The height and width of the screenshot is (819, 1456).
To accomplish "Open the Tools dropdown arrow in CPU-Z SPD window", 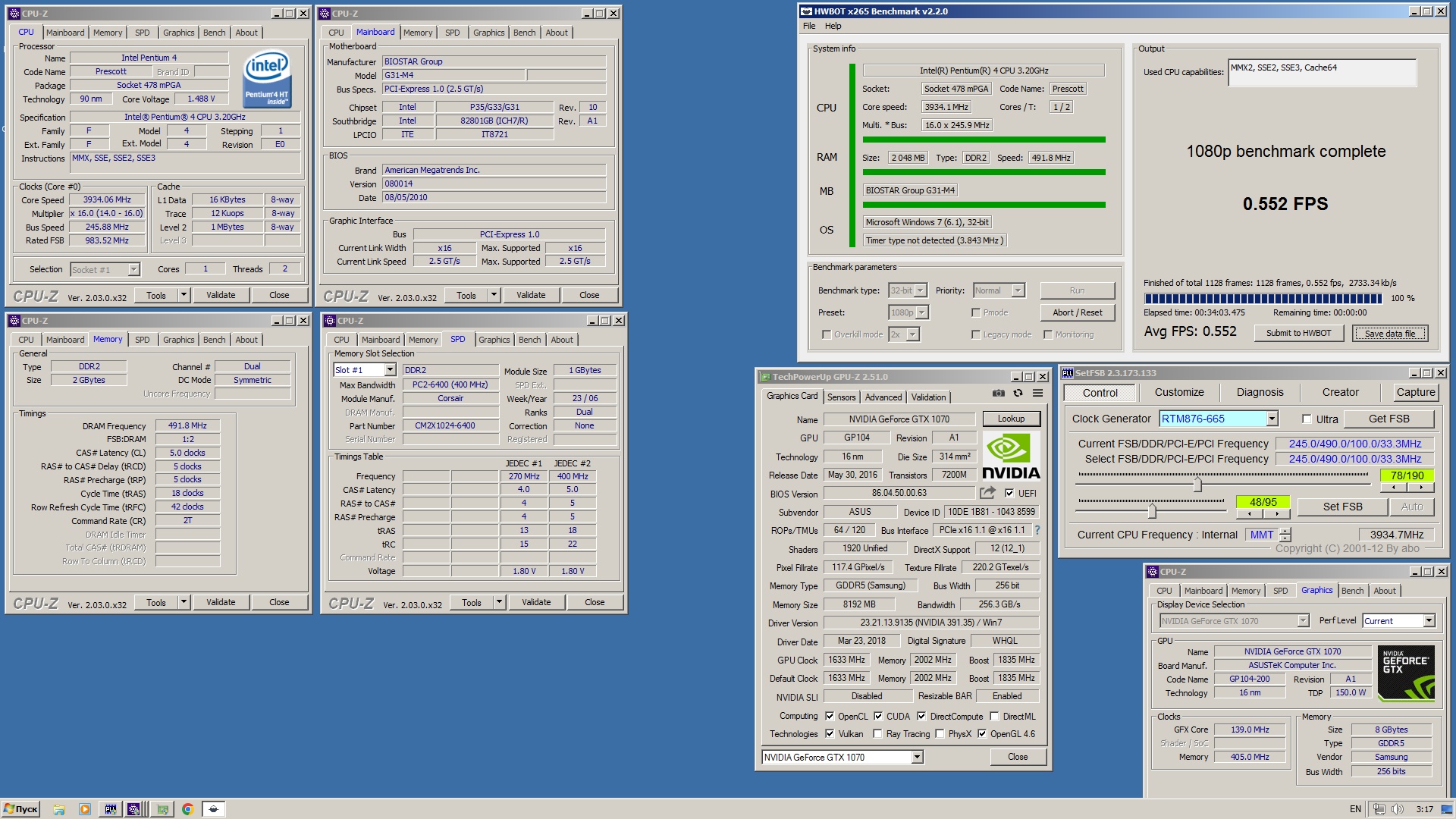I will (x=499, y=602).
